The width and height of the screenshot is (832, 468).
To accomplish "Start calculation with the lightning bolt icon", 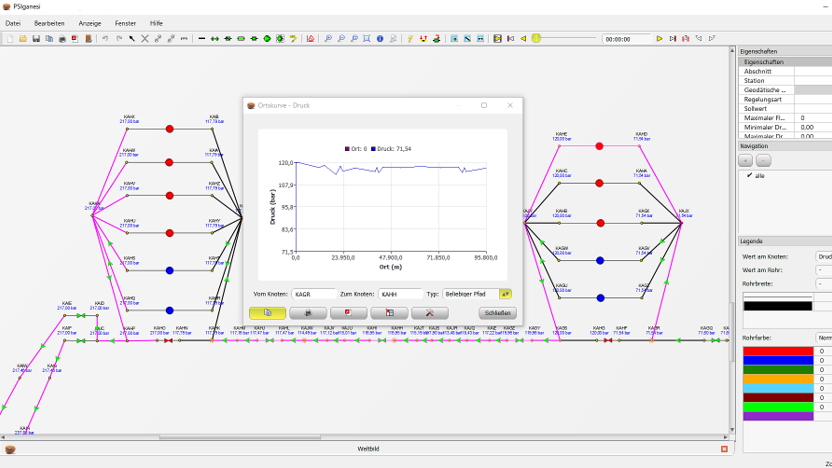I will pos(410,39).
